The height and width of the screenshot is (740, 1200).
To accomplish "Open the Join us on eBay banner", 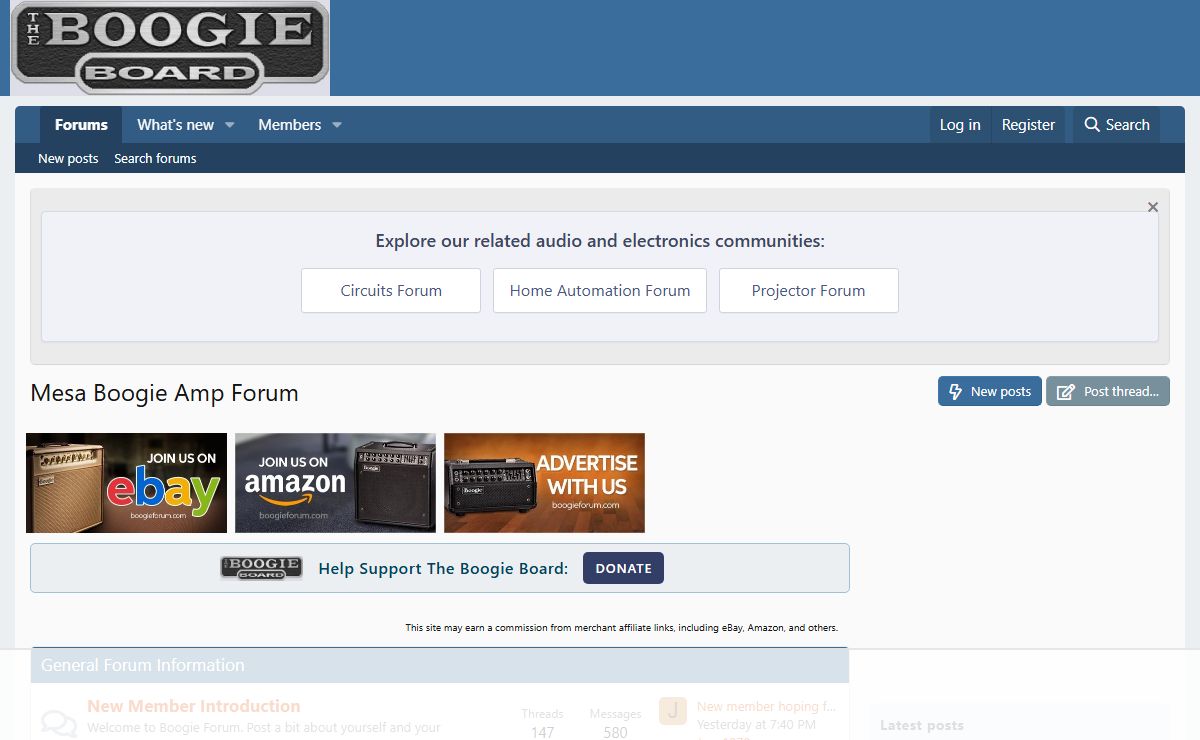I will 126,483.
